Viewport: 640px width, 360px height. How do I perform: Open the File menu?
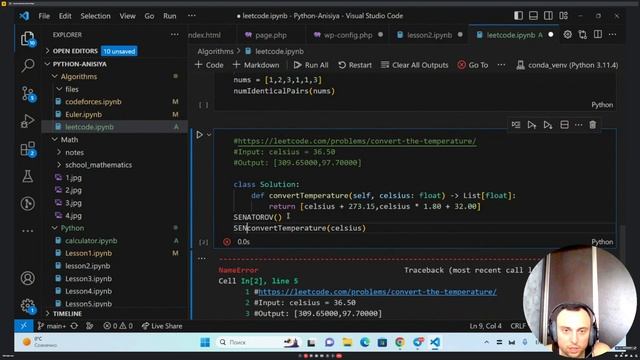[44, 16]
